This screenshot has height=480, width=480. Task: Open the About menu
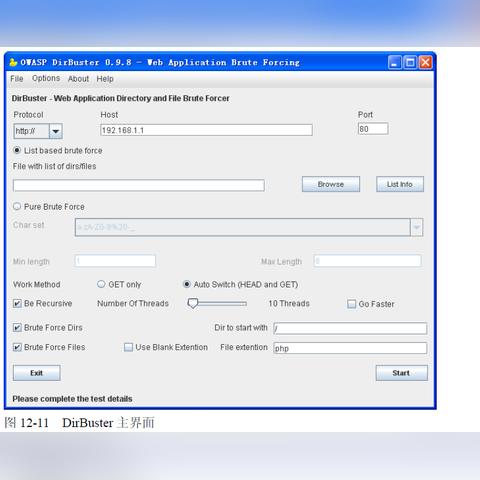(x=78, y=79)
